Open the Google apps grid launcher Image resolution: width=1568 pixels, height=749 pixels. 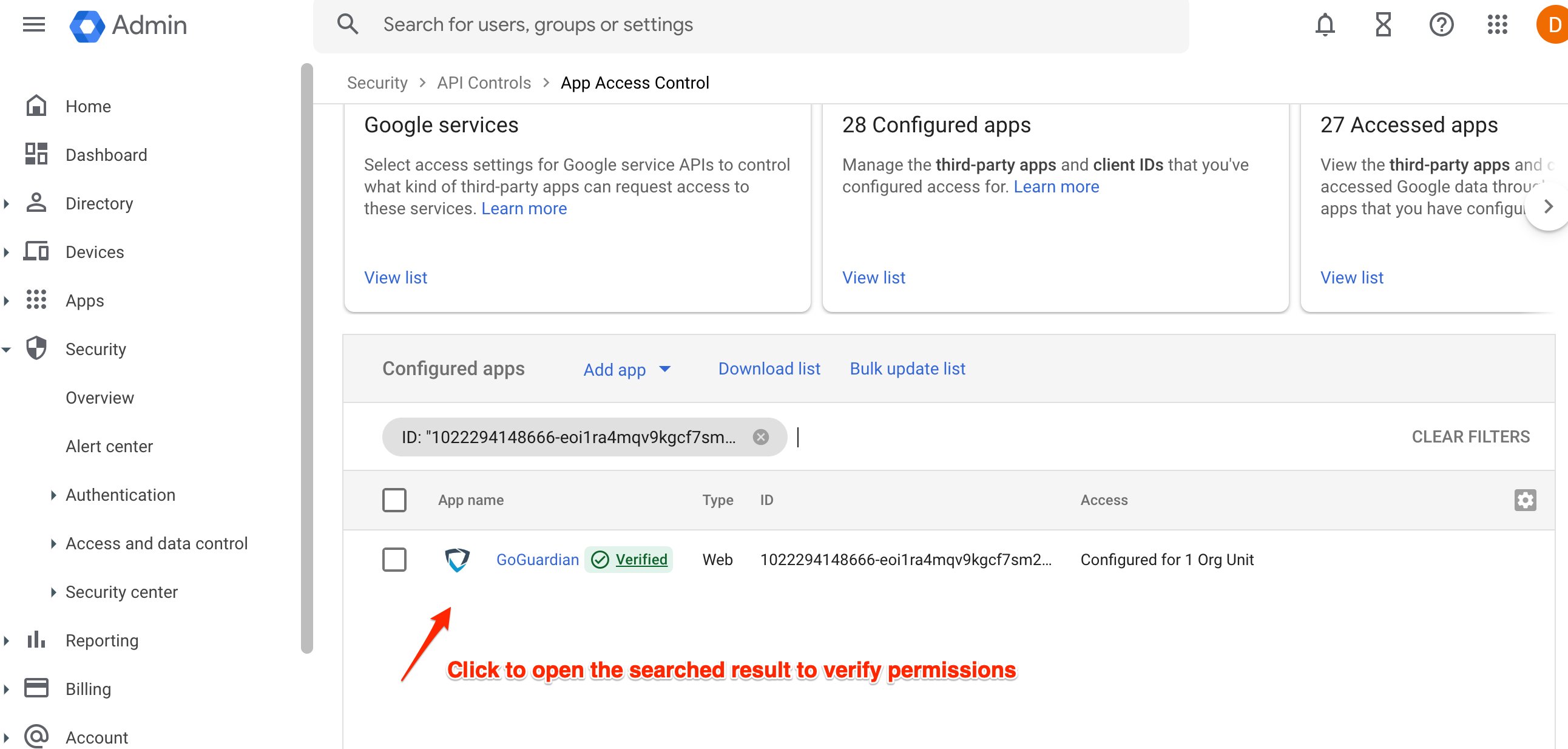[x=1497, y=25]
